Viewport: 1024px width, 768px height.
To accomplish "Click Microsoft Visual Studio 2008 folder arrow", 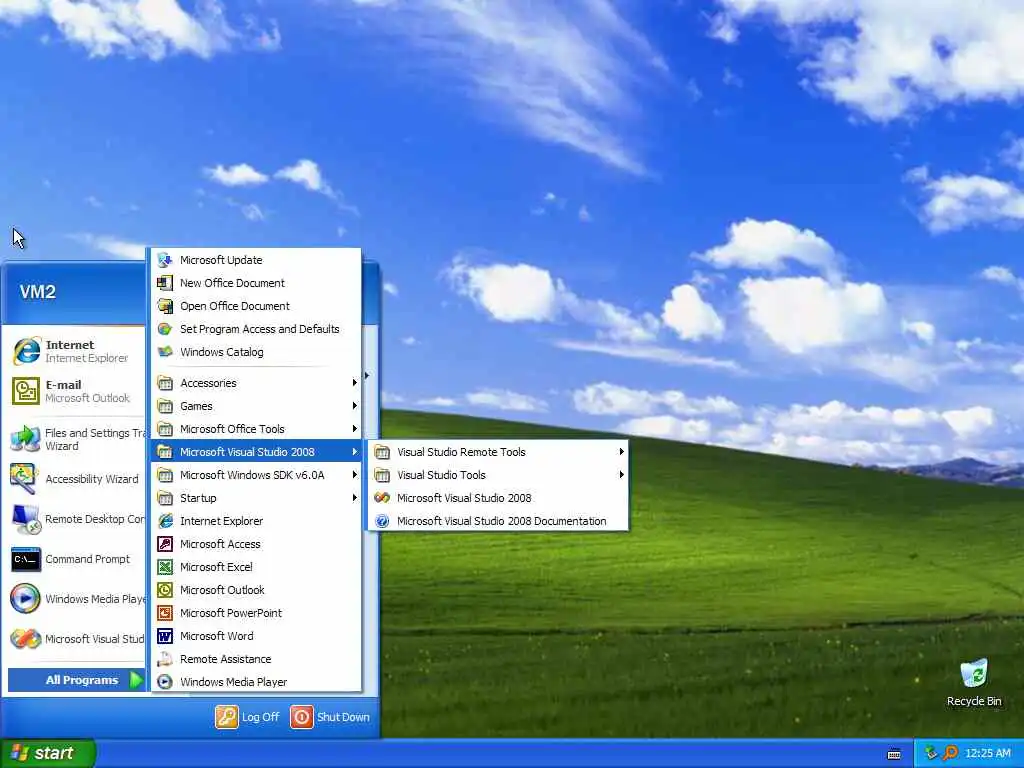I will coord(355,452).
